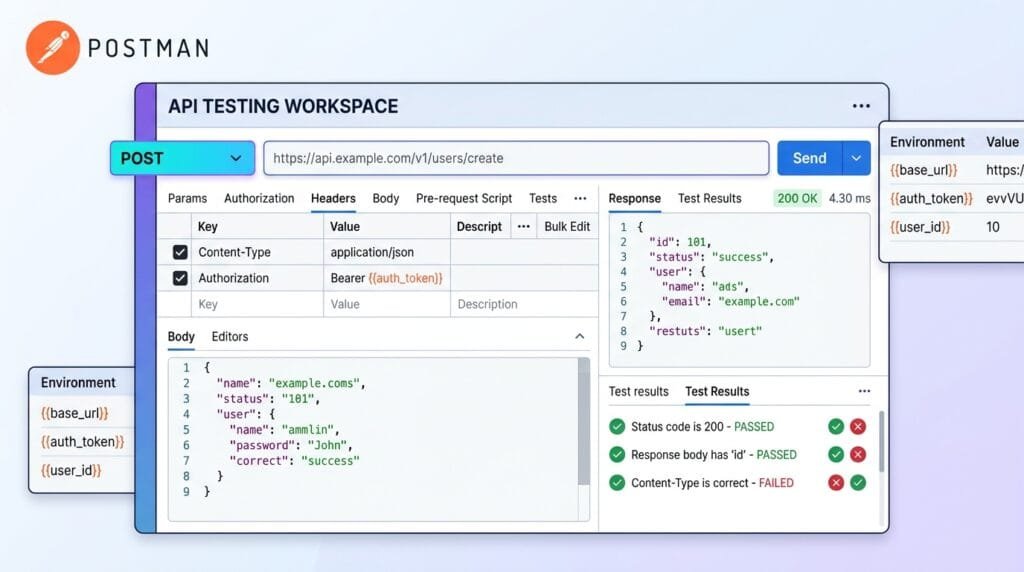
Task: Click the value 10 in right Environment panel
Action: [x=993, y=227]
